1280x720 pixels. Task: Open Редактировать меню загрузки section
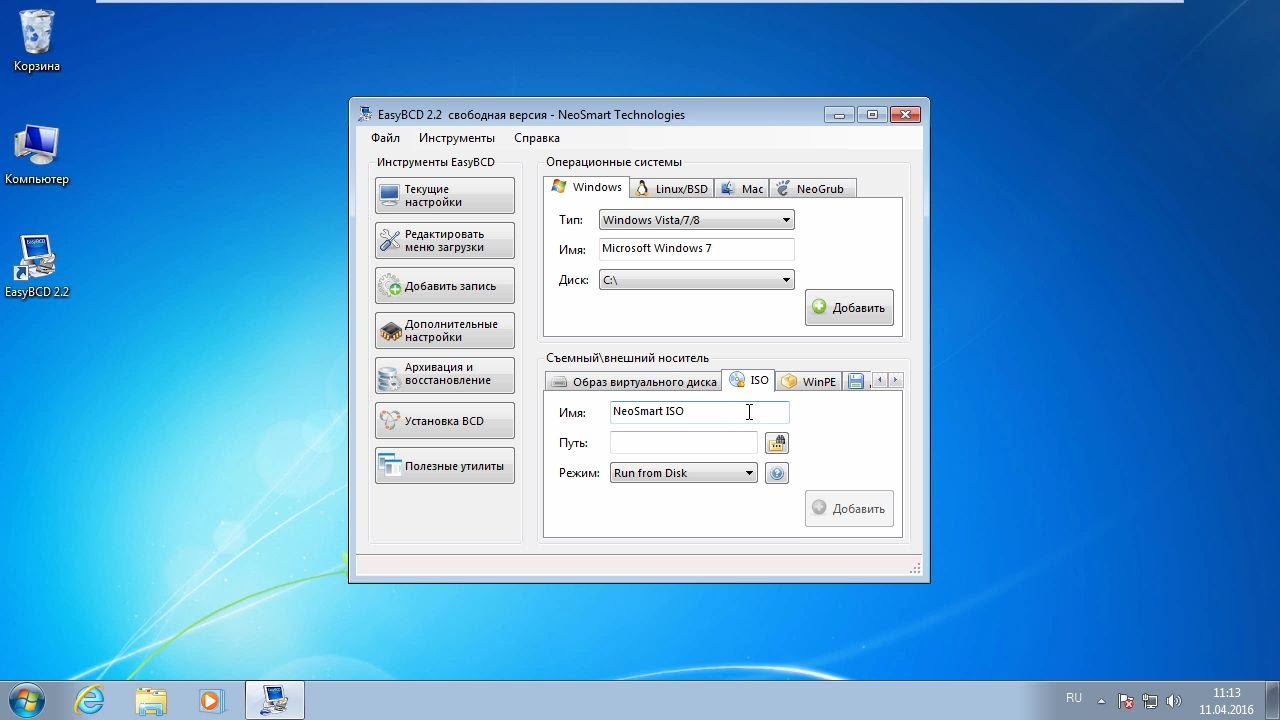click(445, 241)
